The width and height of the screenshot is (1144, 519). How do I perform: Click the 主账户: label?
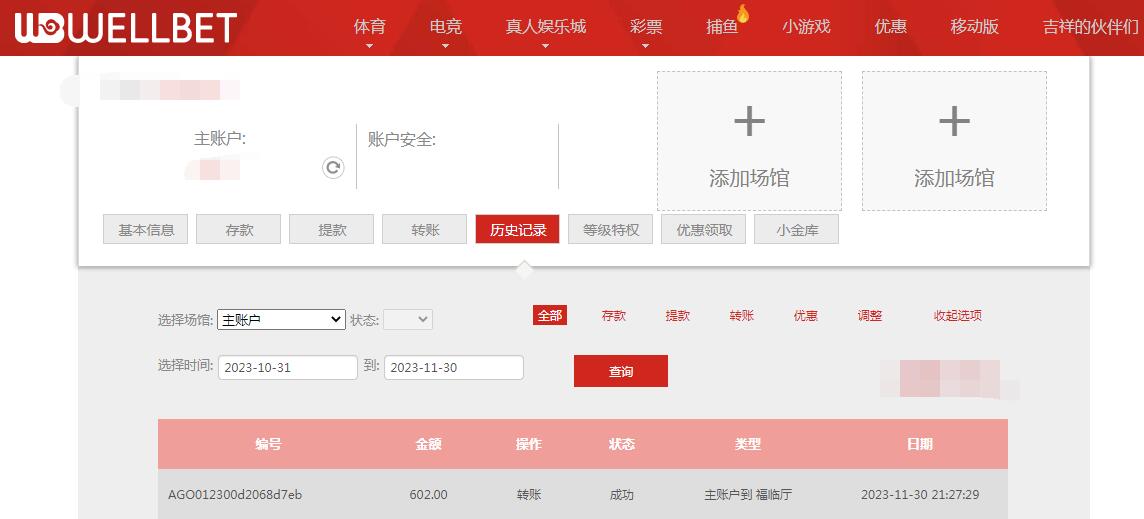click(220, 139)
